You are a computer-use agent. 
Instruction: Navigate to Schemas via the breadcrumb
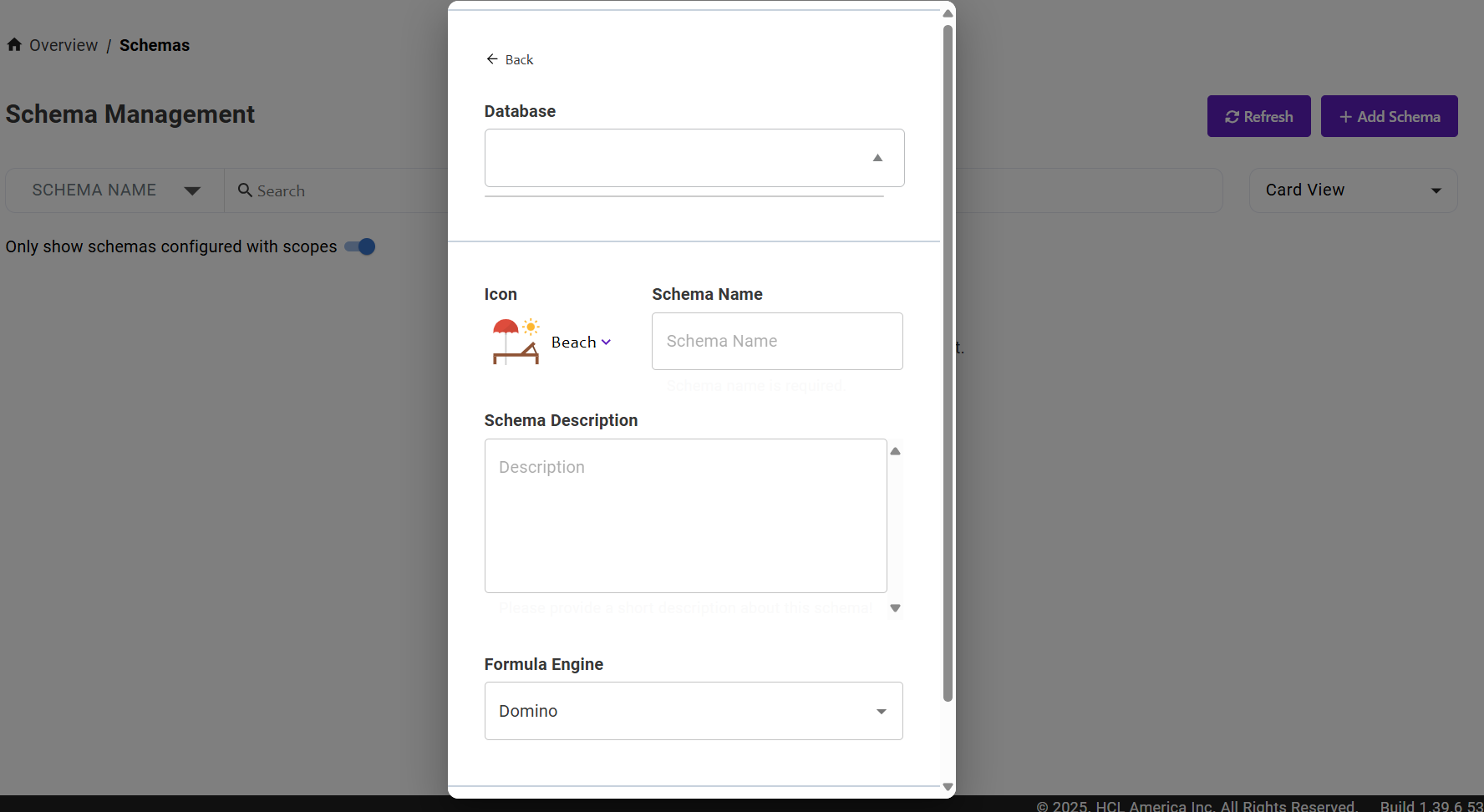coord(154,44)
